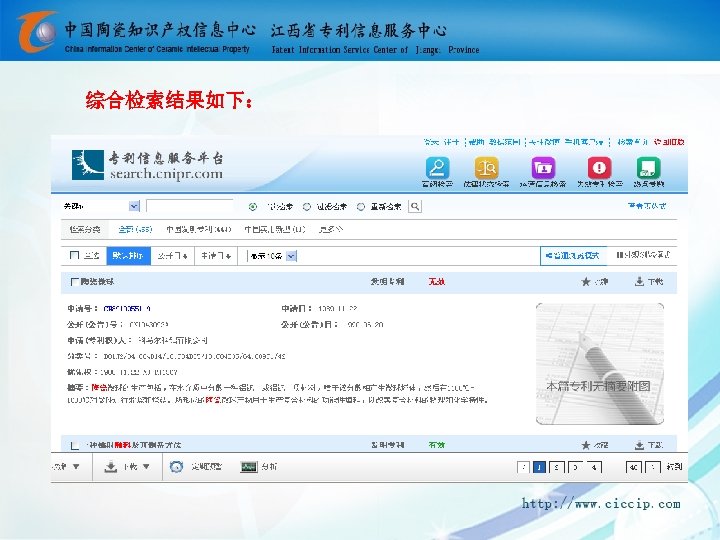Click the previous page arrow button
This screenshot has height=540, width=720.
523,467
